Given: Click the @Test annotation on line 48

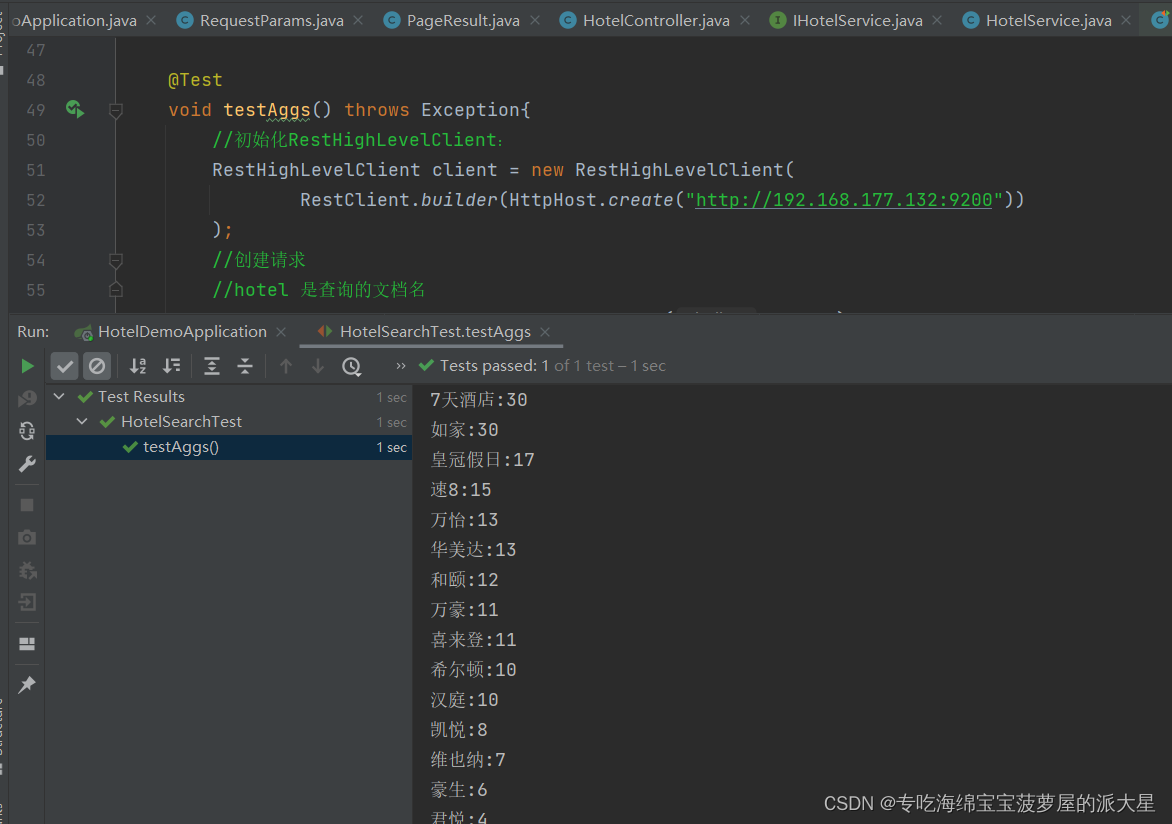Looking at the screenshot, I should click(195, 80).
